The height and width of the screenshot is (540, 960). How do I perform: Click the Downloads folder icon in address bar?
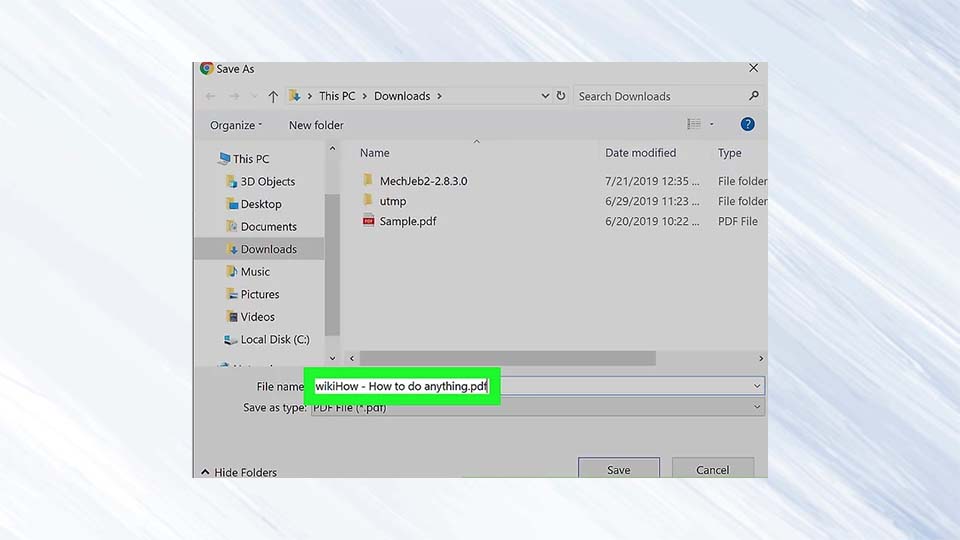[x=294, y=96]
